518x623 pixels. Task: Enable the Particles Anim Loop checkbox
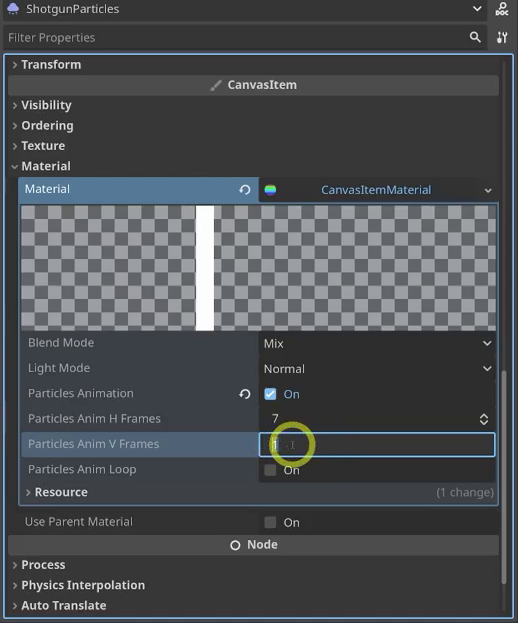(270, 470)
